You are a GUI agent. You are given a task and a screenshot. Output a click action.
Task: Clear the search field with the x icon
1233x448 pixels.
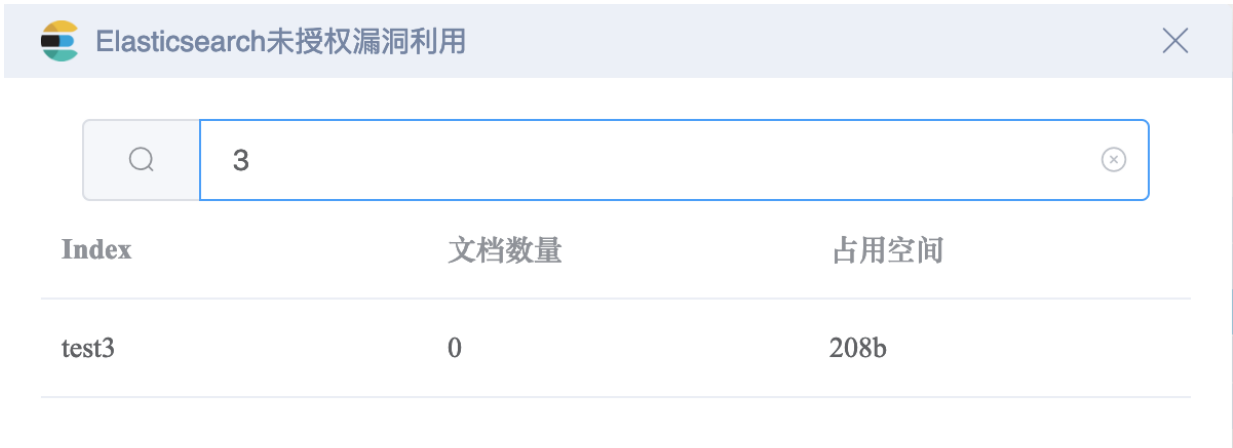tap(1113, 160)
